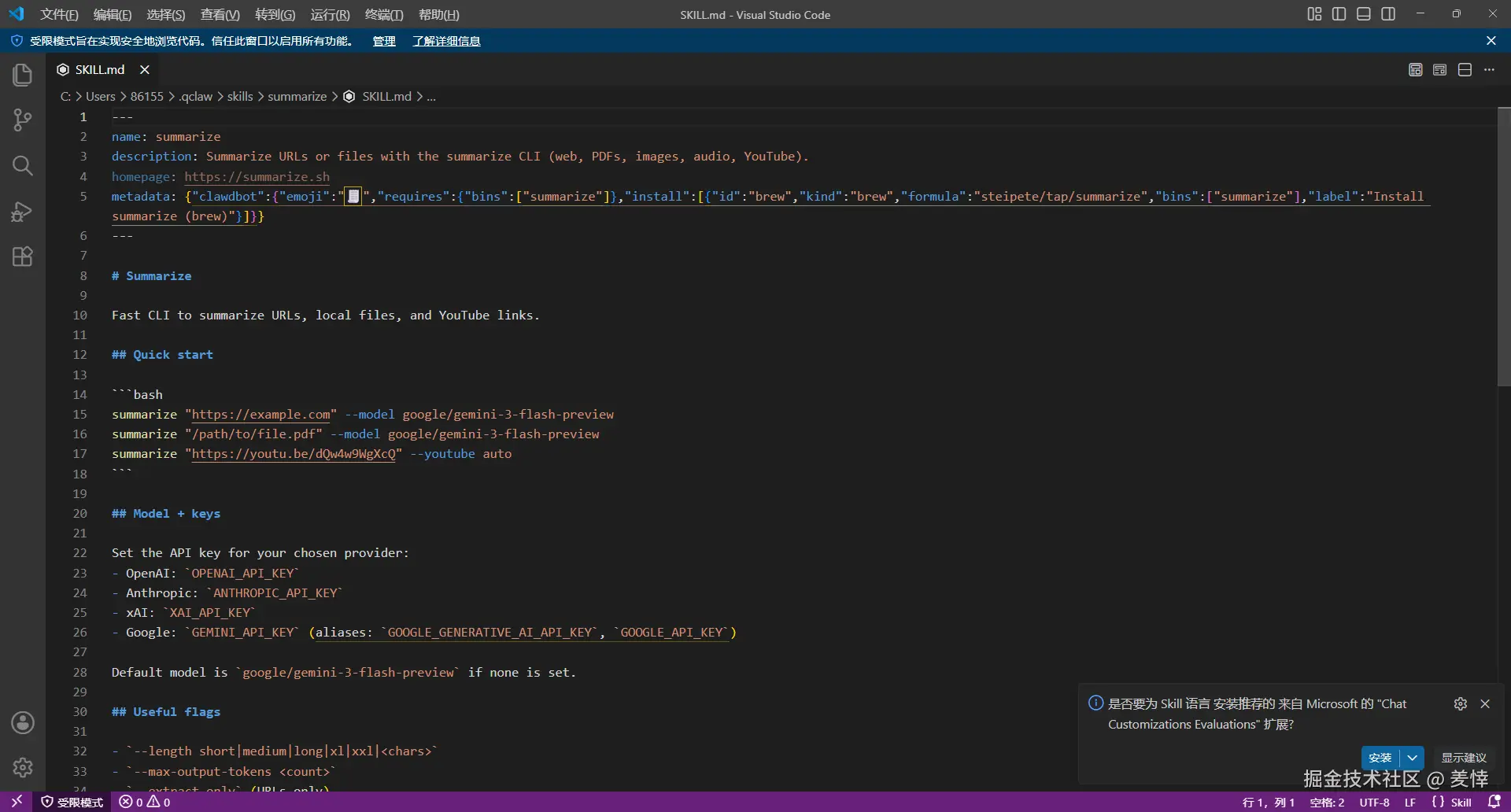Open the 转到(G) menu
Screen dimensions: 1511x812
click(275, 14)
